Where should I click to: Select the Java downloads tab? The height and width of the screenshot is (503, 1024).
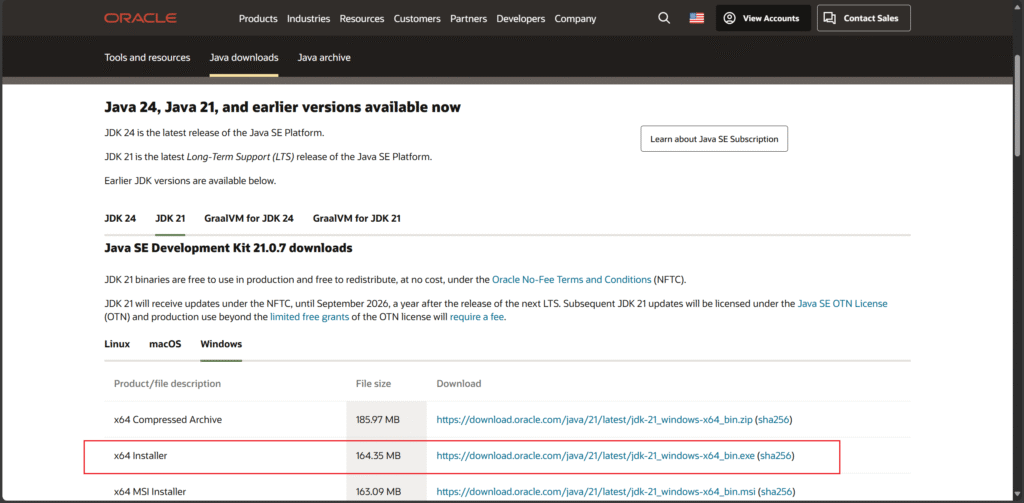coord(244,57)
